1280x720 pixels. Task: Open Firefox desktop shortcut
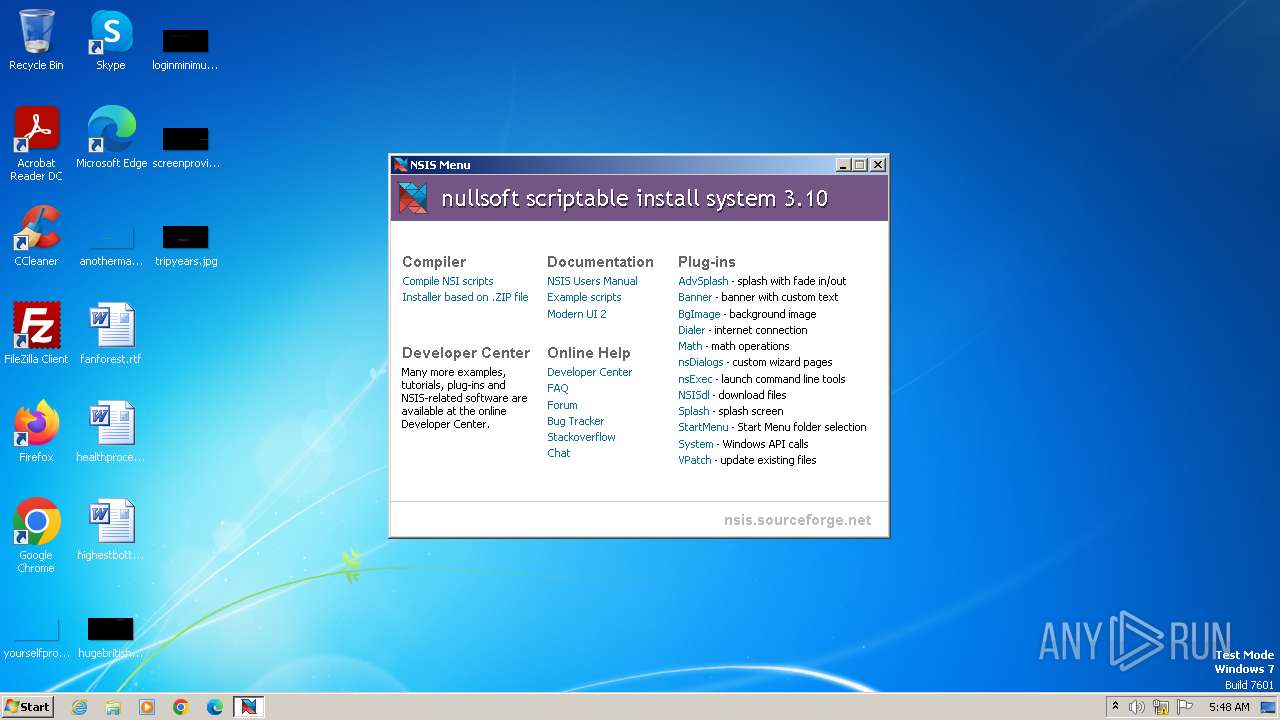(36, 432)
